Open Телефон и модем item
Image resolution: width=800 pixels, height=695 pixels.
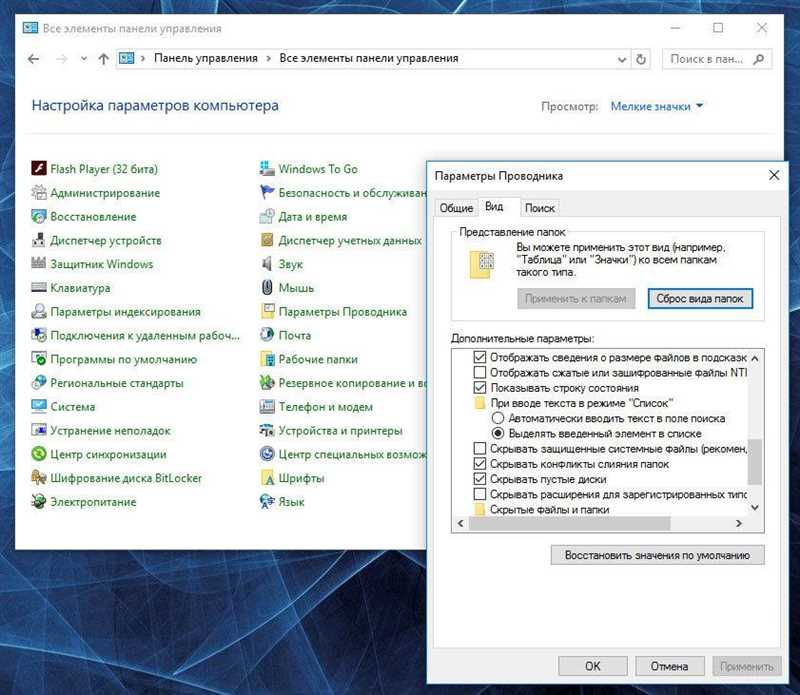click(316, 407)
